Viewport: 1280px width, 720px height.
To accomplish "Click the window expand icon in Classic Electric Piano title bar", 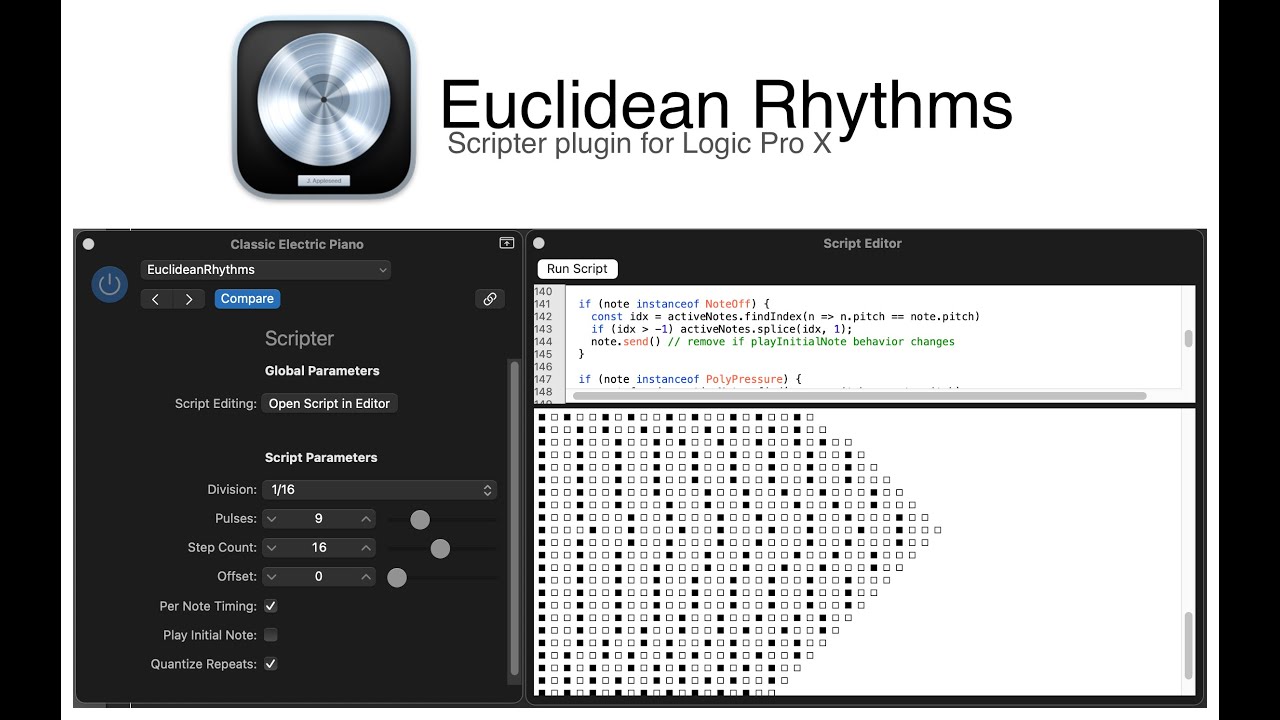I will point(507,243).
